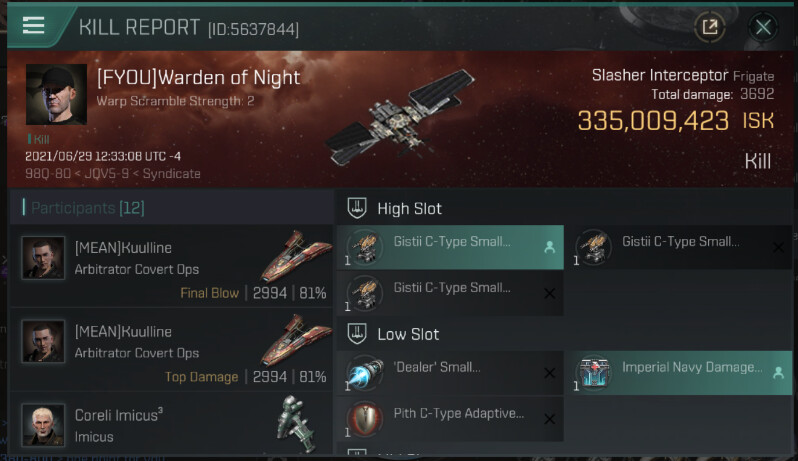This screenshot has height=461, width=798.
Task: Click the Syndicate region link
Action: 172,174
